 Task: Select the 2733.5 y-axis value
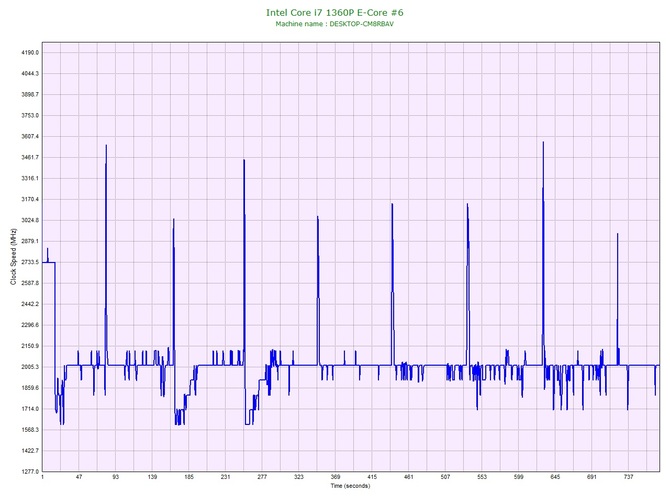click(30, 262)
